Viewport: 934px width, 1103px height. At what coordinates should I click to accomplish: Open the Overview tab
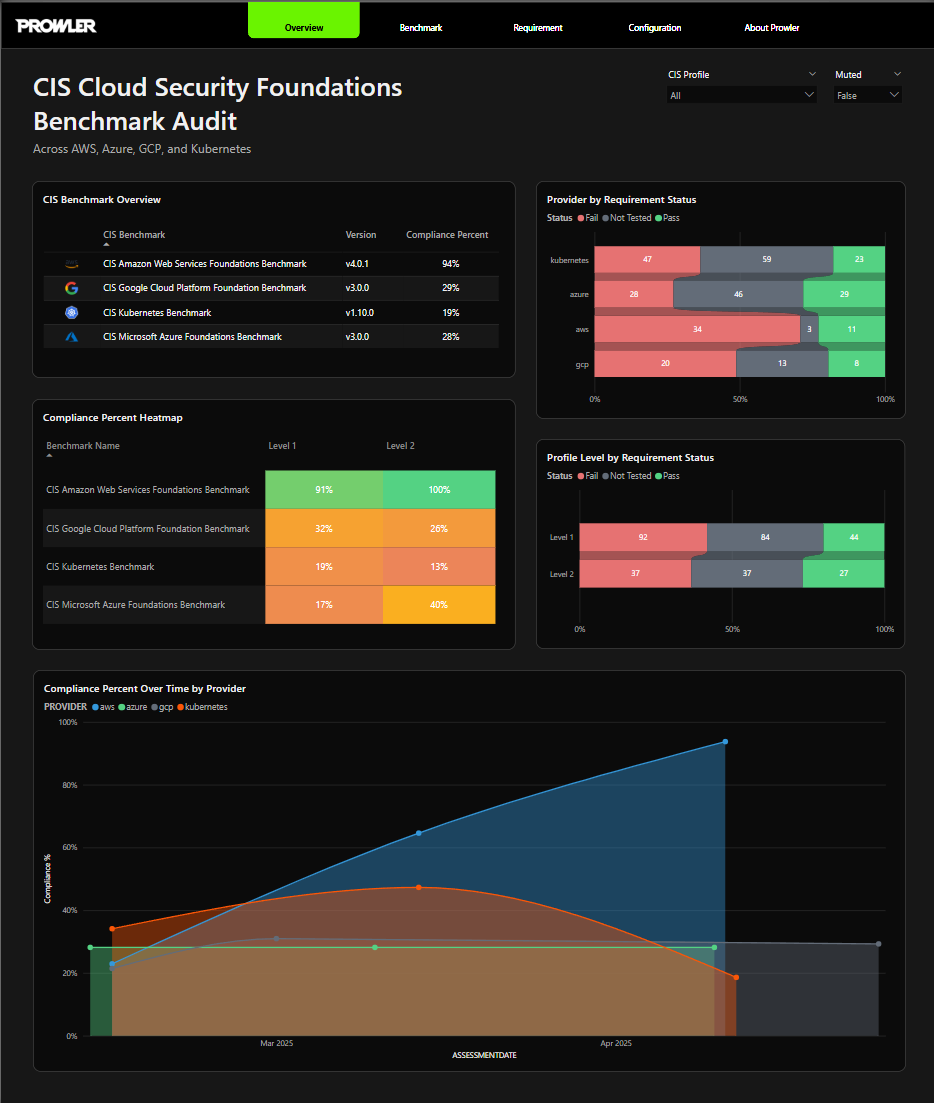click(x=304, y=20)
